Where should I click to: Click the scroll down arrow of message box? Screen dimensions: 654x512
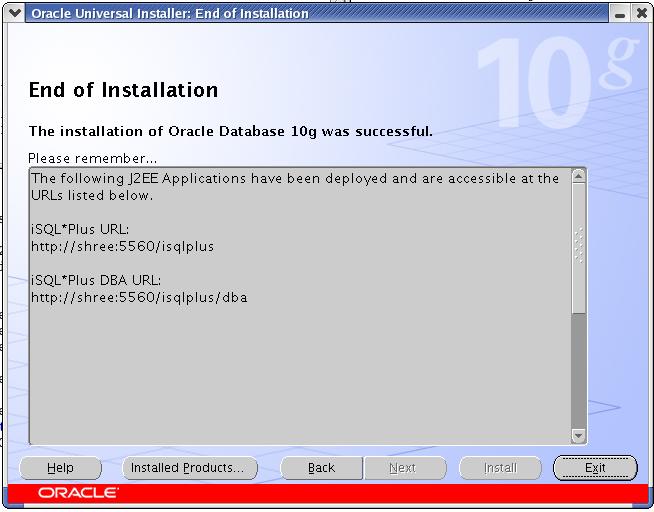click(x=579, y=436)
